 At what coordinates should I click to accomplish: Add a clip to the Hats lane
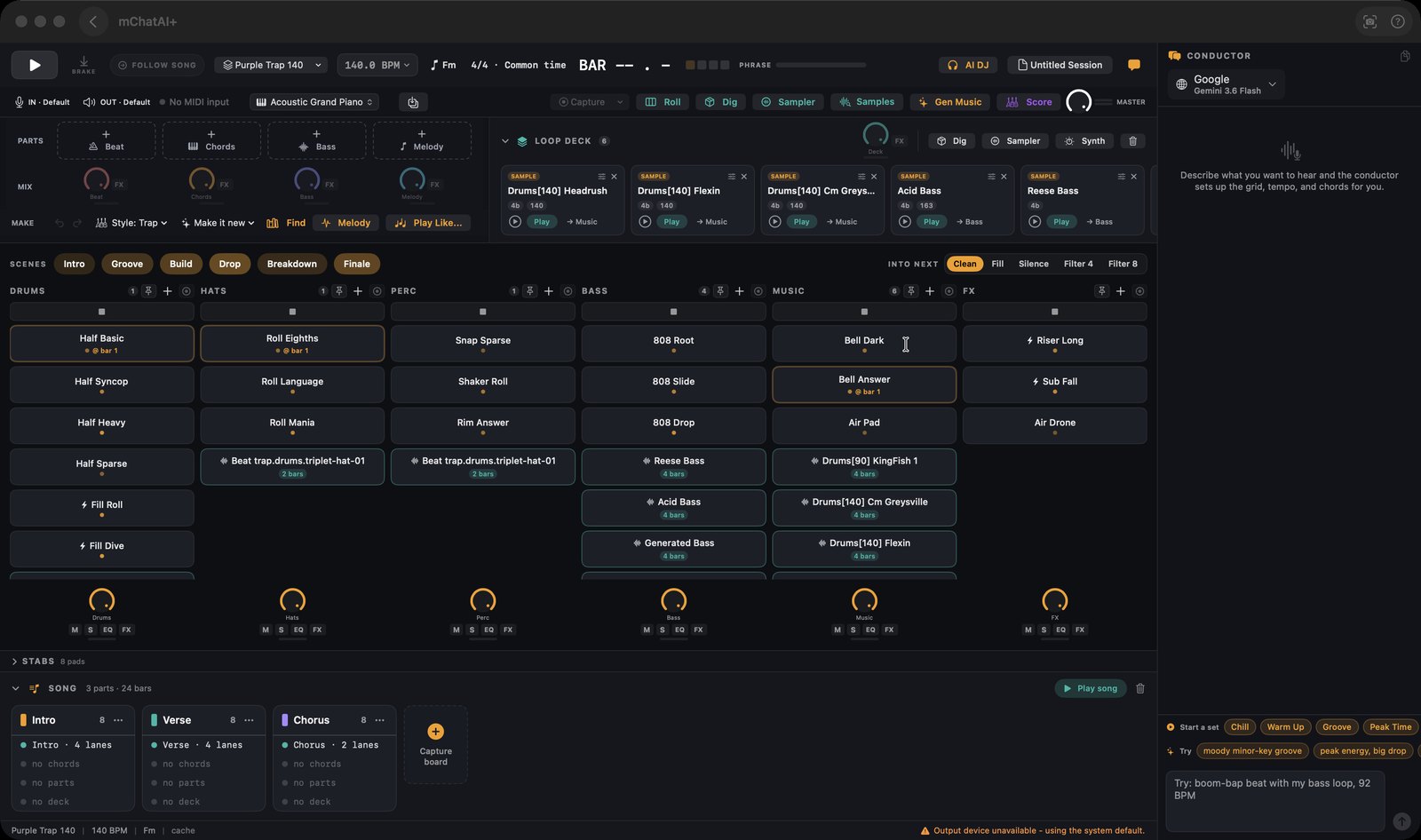(358, 291)
